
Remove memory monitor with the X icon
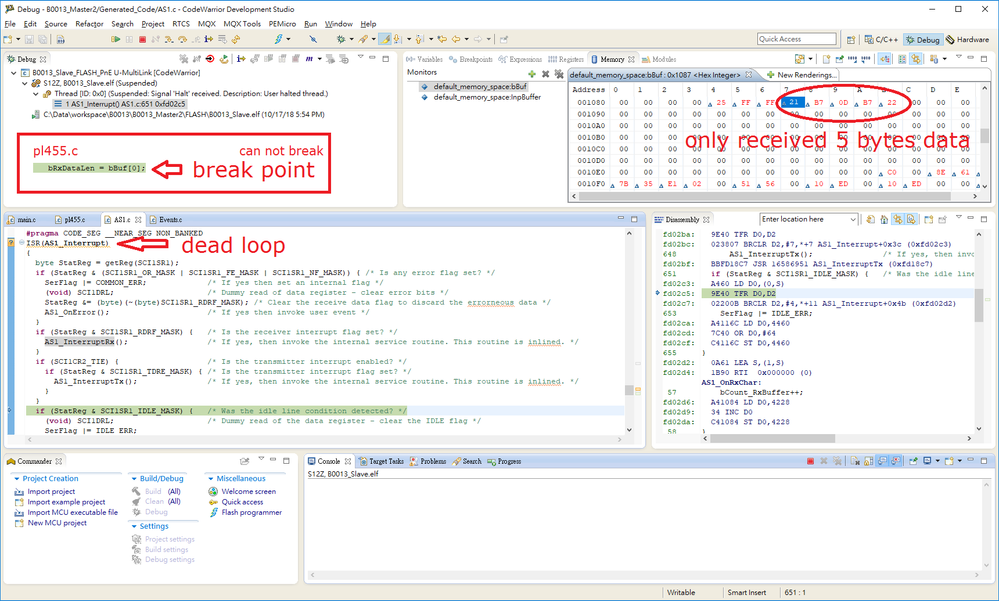[545, 74]
